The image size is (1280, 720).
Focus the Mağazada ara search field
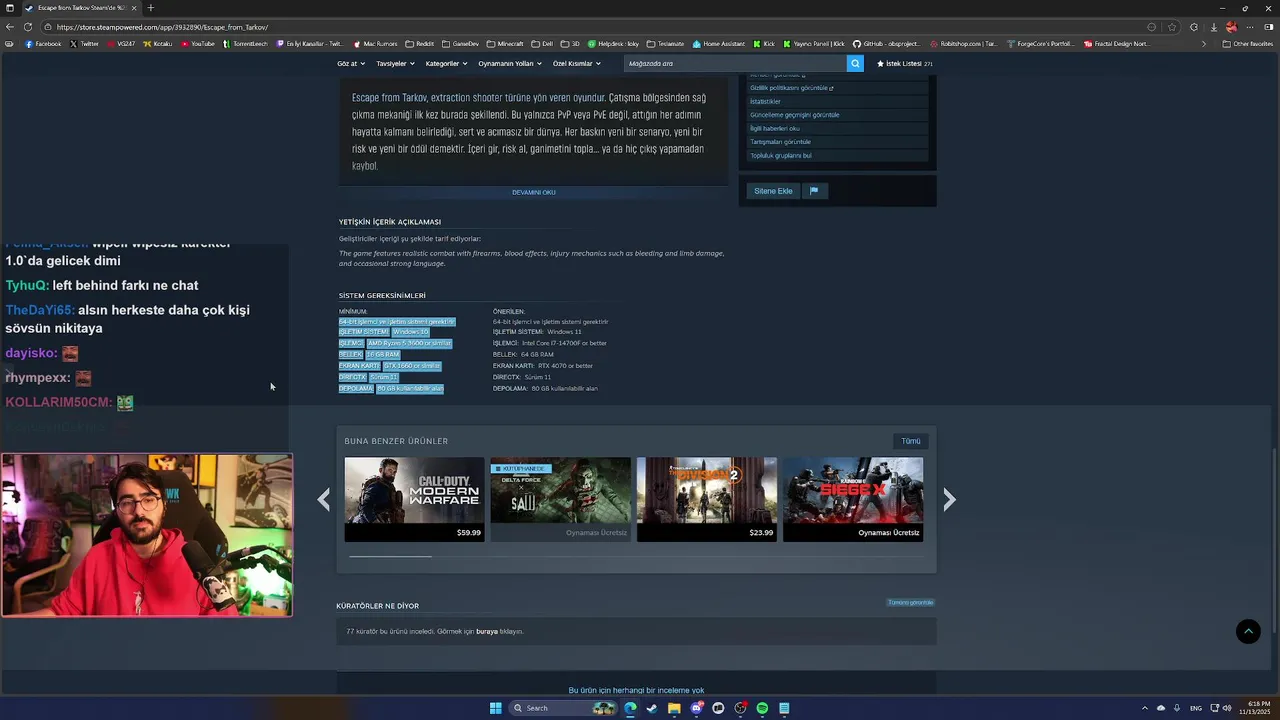(x=735, y=63)
